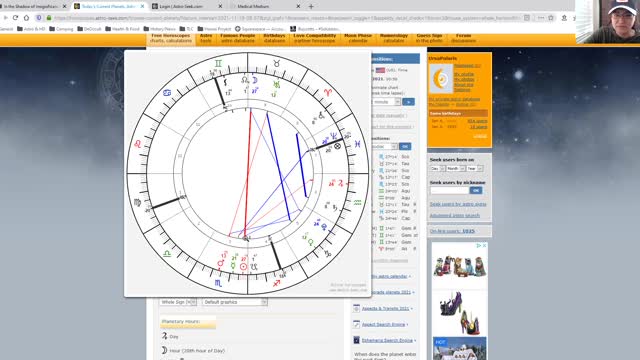Screen dimensions: 640x360
Task: Click the Scorpio glyph on chart wheel
Action: [218, 283]
